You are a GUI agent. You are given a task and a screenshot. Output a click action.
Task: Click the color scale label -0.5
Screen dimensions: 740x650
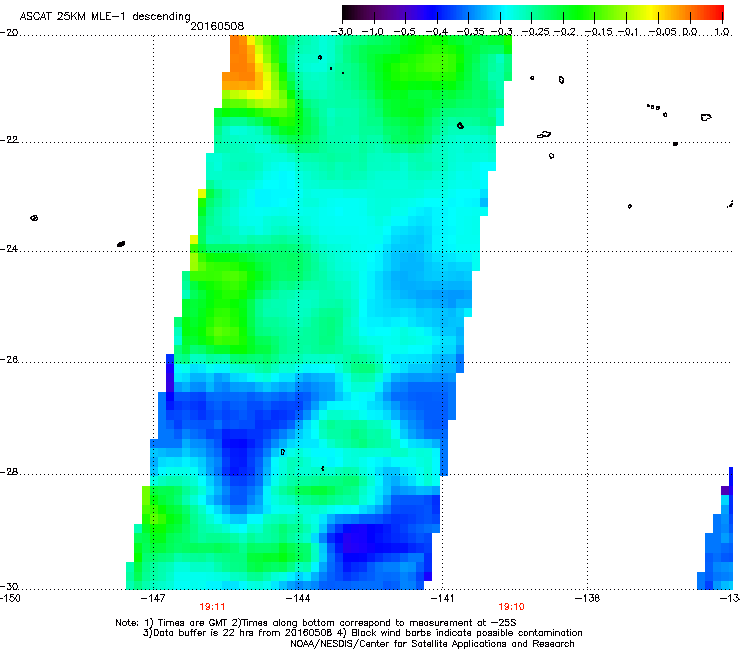[x=404, y=32]
